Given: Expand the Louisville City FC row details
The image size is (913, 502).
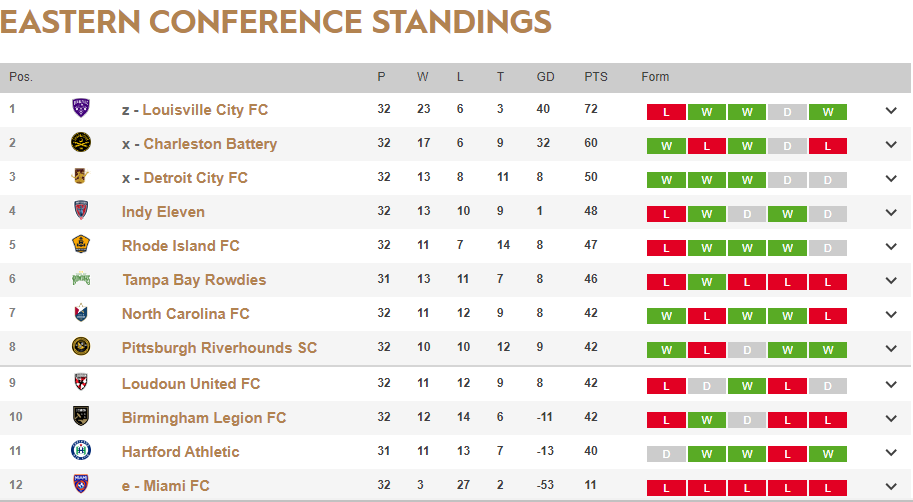Looking at the screenshot, I should click(891, 111).
